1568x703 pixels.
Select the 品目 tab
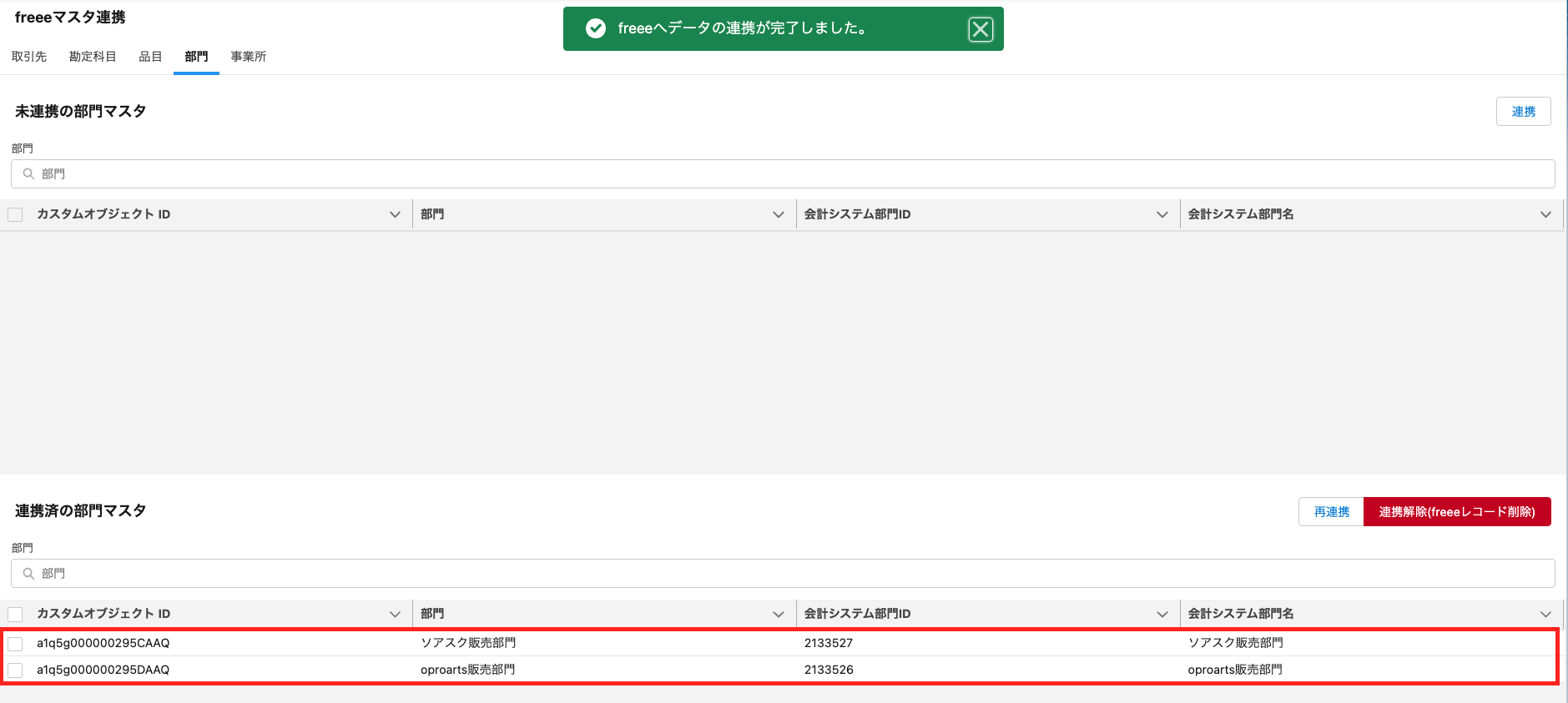click(150, 57)
